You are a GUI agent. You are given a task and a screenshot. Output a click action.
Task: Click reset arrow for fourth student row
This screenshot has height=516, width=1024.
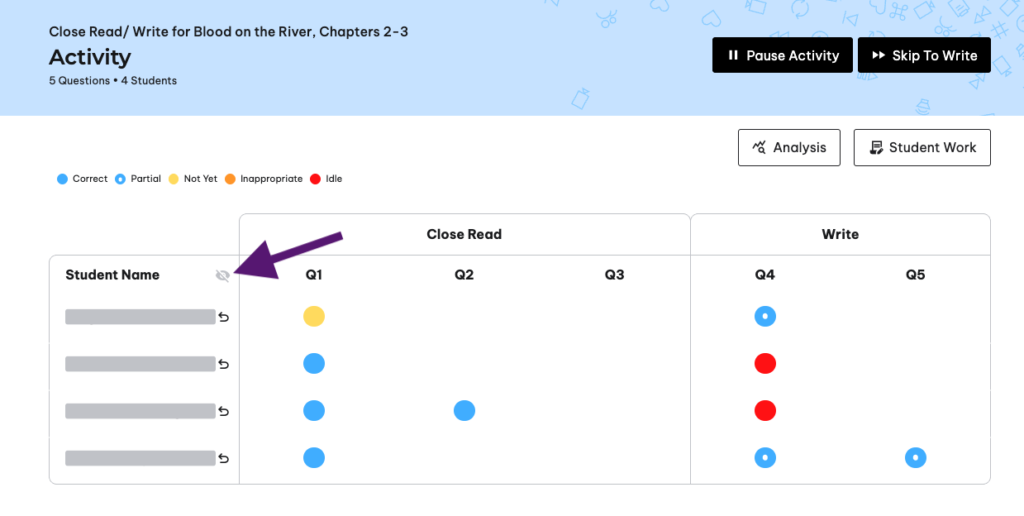(x=224, y=458)
